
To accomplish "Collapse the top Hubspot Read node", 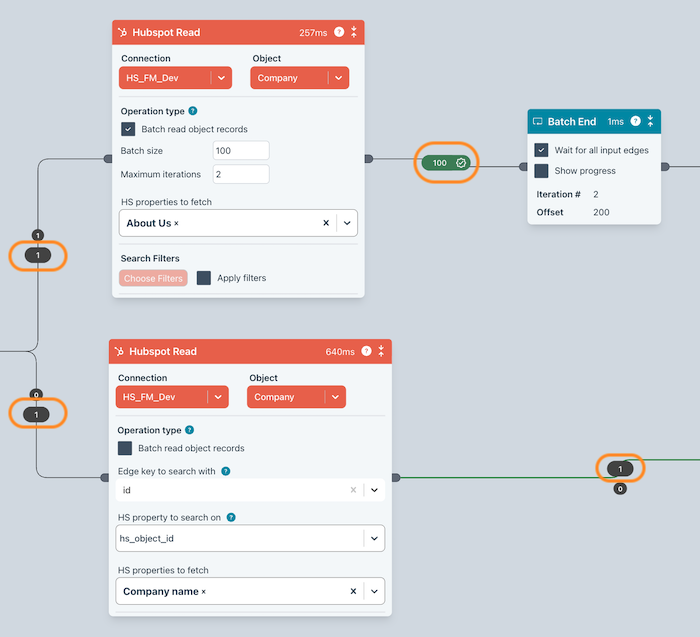I will pos(354,32).
